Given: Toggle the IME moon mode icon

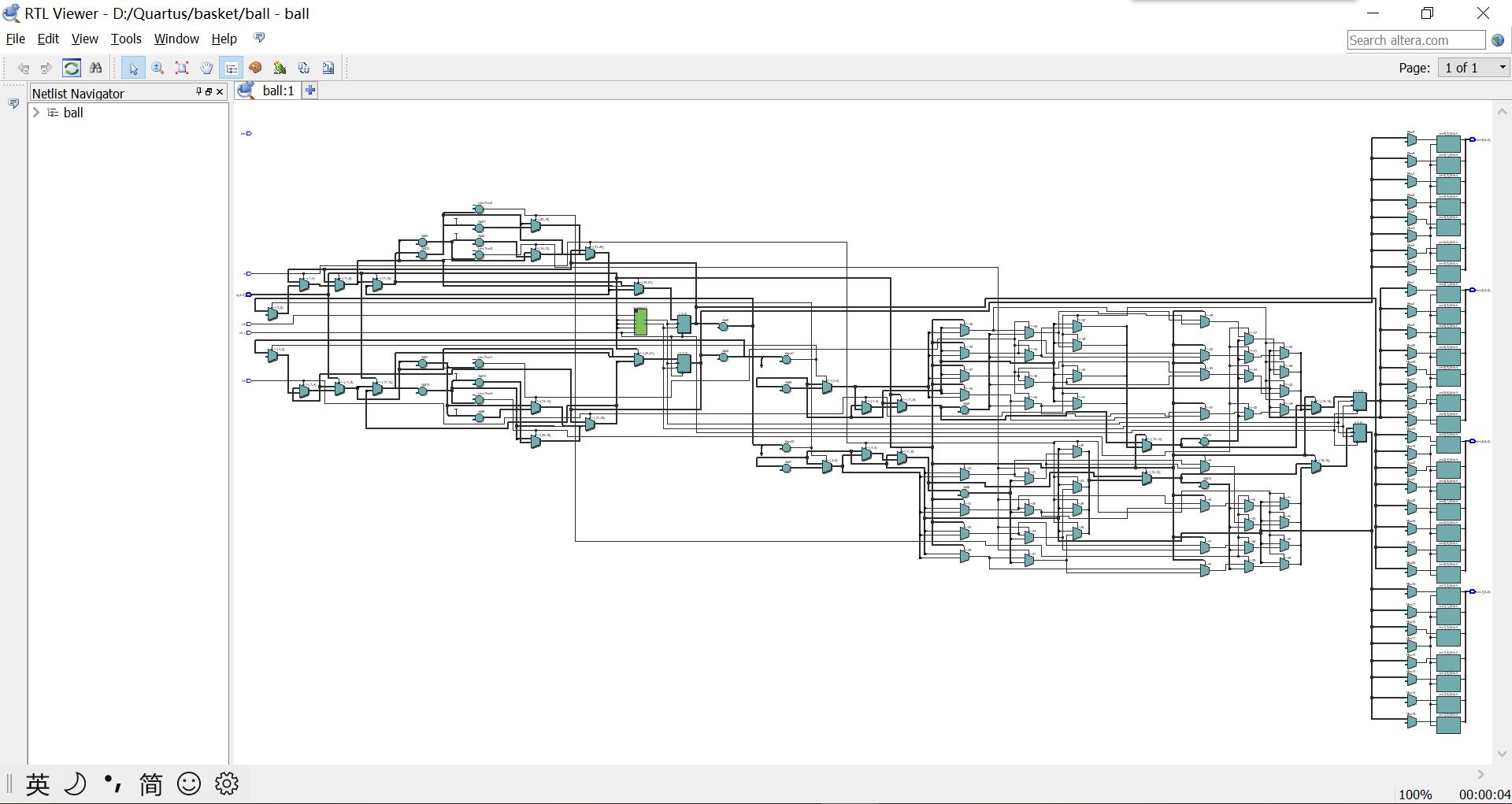Looking at the screenshot, I should (76, 784).
